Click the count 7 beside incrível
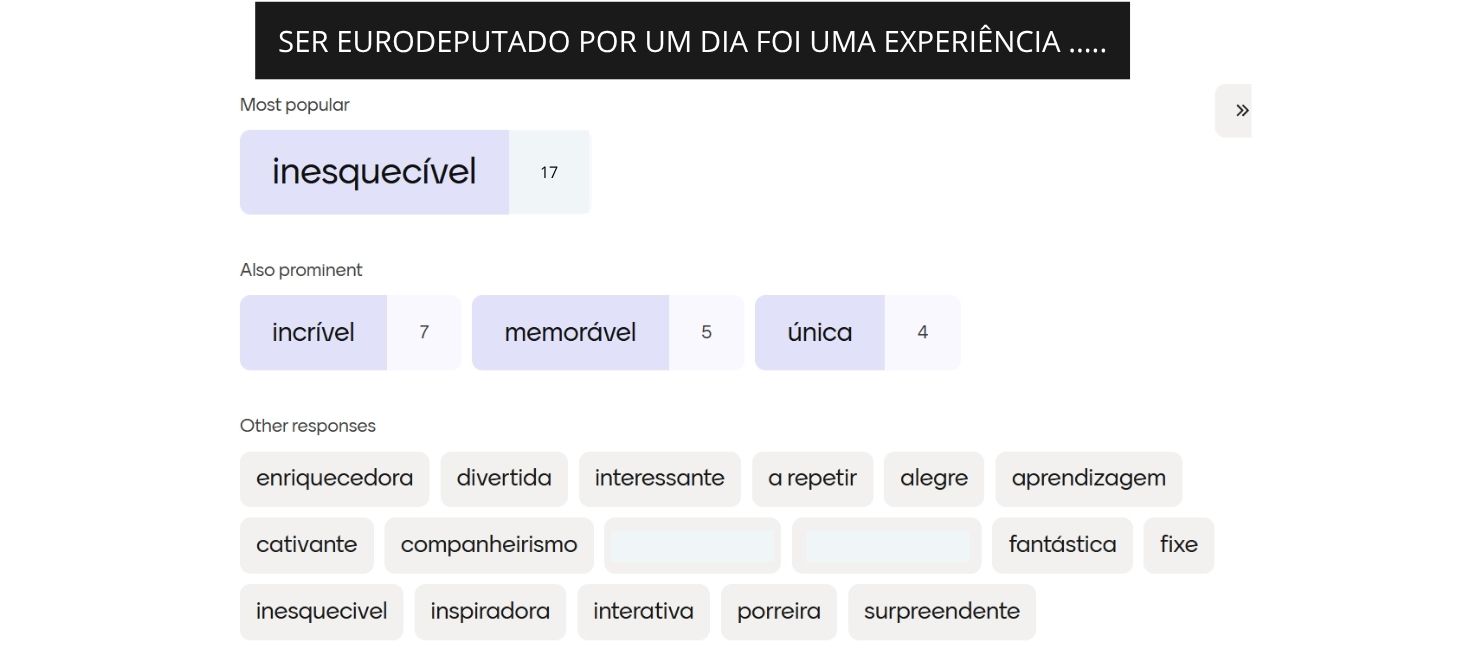Screen dimensions: 1473x655 (x=424, y=332)
